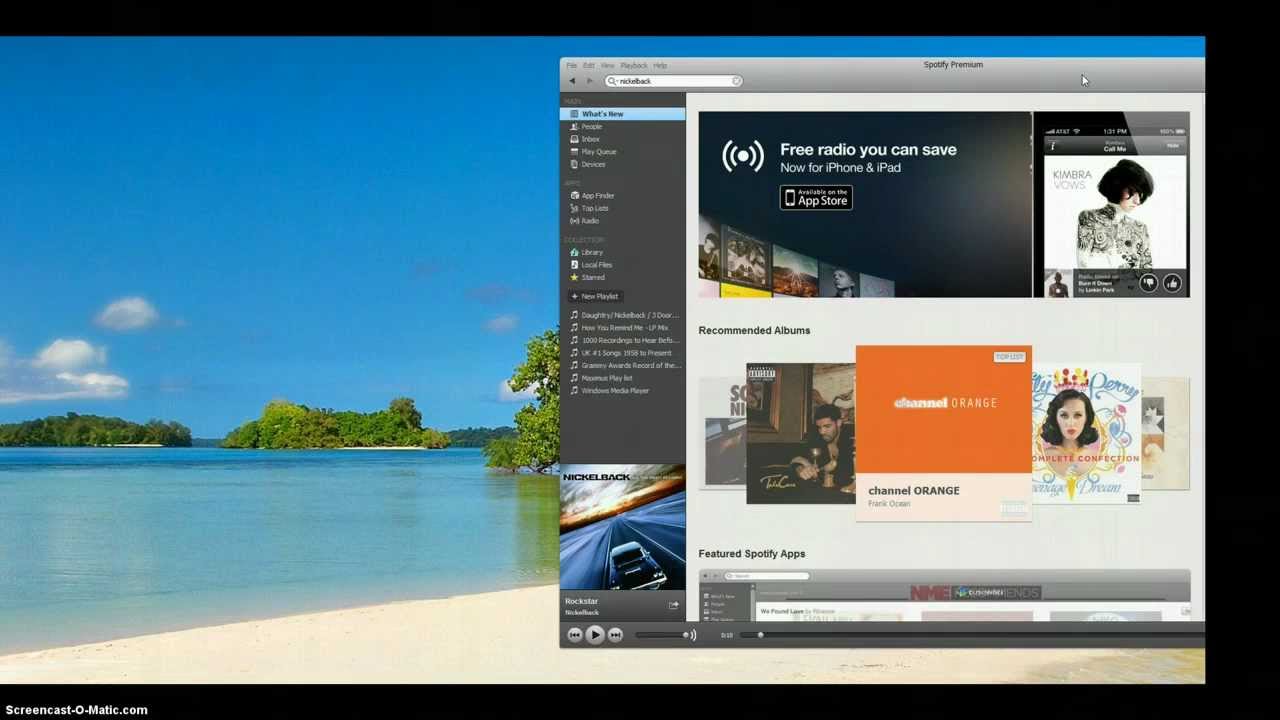This screenshot has height=720, width=1280.
Task: Open the Starred icon in sidebar
Action: [x=574, y=277]
